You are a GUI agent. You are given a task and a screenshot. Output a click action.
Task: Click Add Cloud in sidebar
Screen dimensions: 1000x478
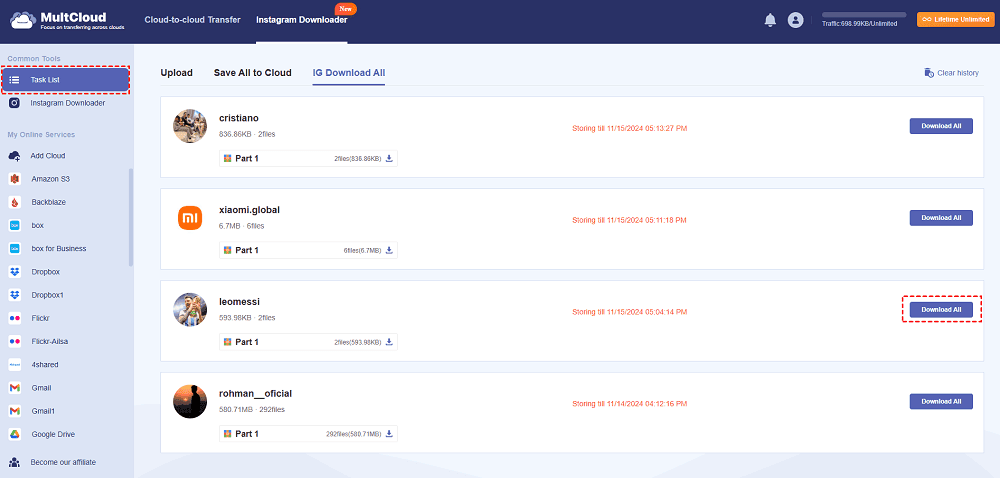click(x=48, y=156)
